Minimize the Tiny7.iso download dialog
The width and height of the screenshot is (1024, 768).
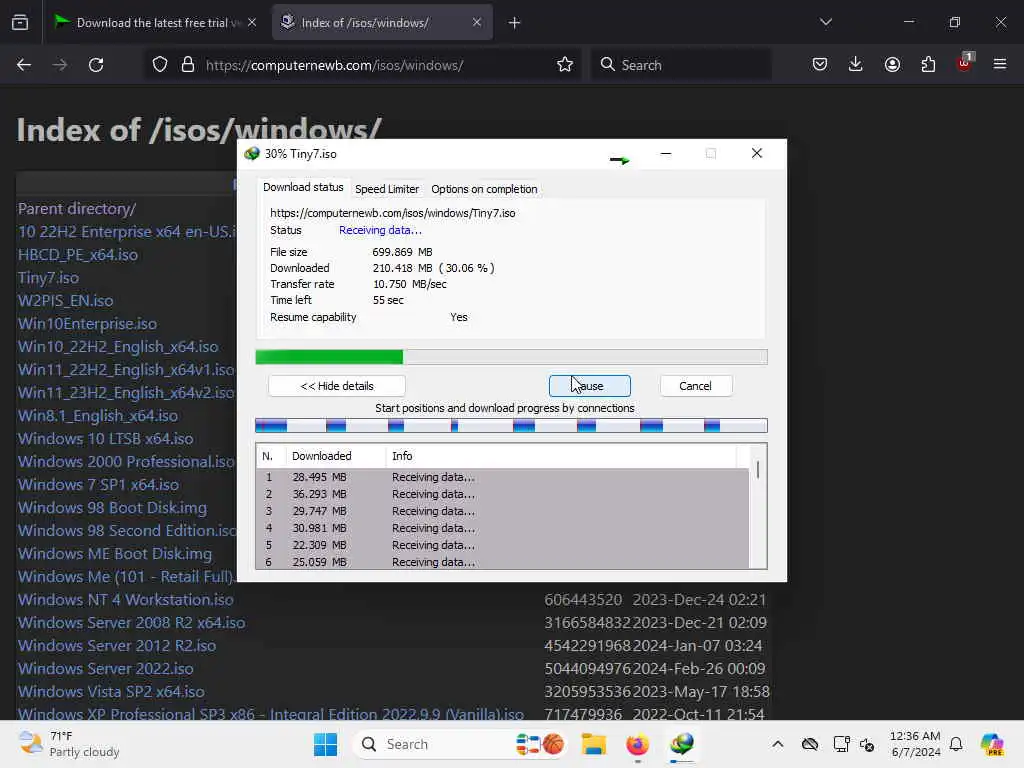(665, 153)
